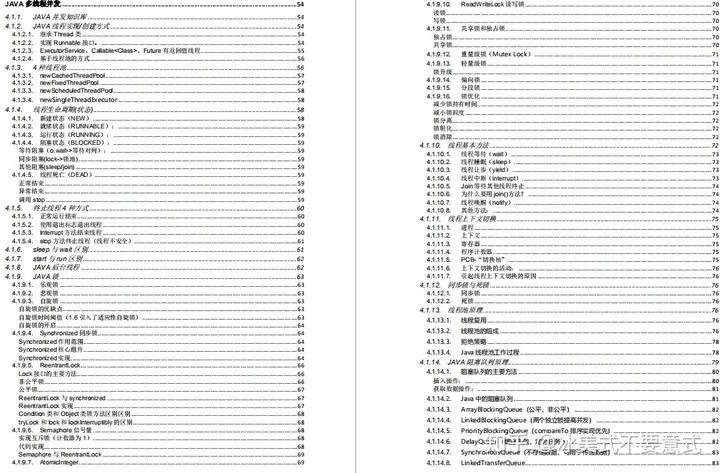Open the PriorityBlockingQueue entry
The height and width of the screenshot is (473, 720).
[573, 431]
